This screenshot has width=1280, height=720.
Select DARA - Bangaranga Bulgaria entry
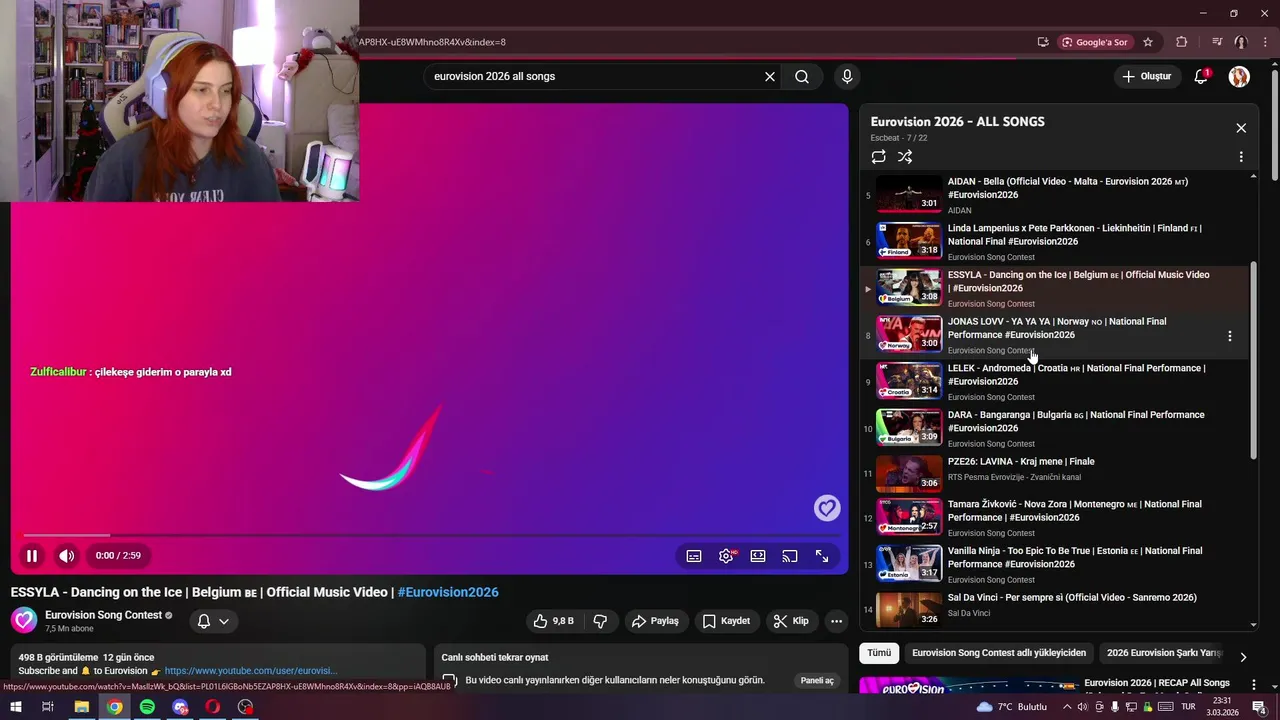point(1055,429)
